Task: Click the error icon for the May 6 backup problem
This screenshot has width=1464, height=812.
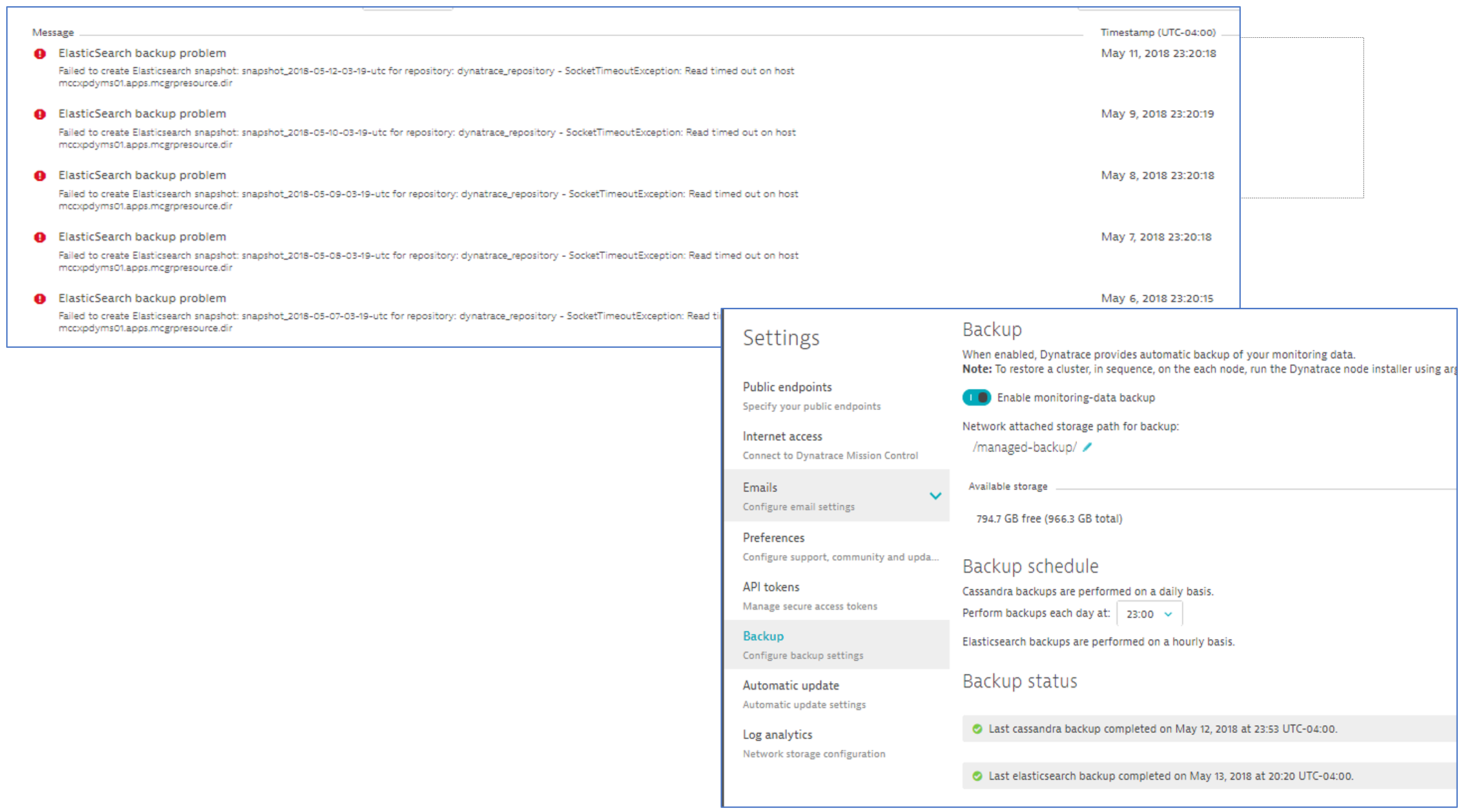Action: (40, 299)
